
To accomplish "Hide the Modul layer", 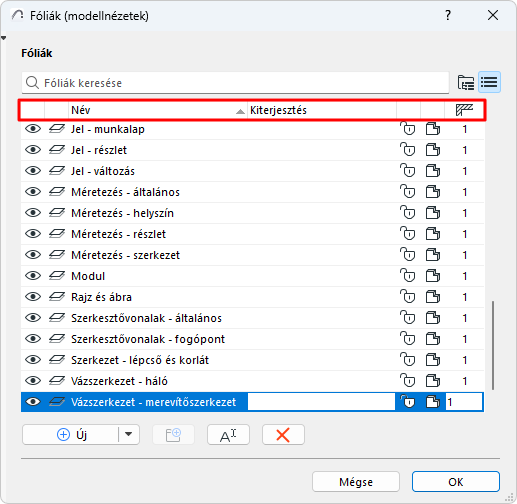I will (33, 276).
